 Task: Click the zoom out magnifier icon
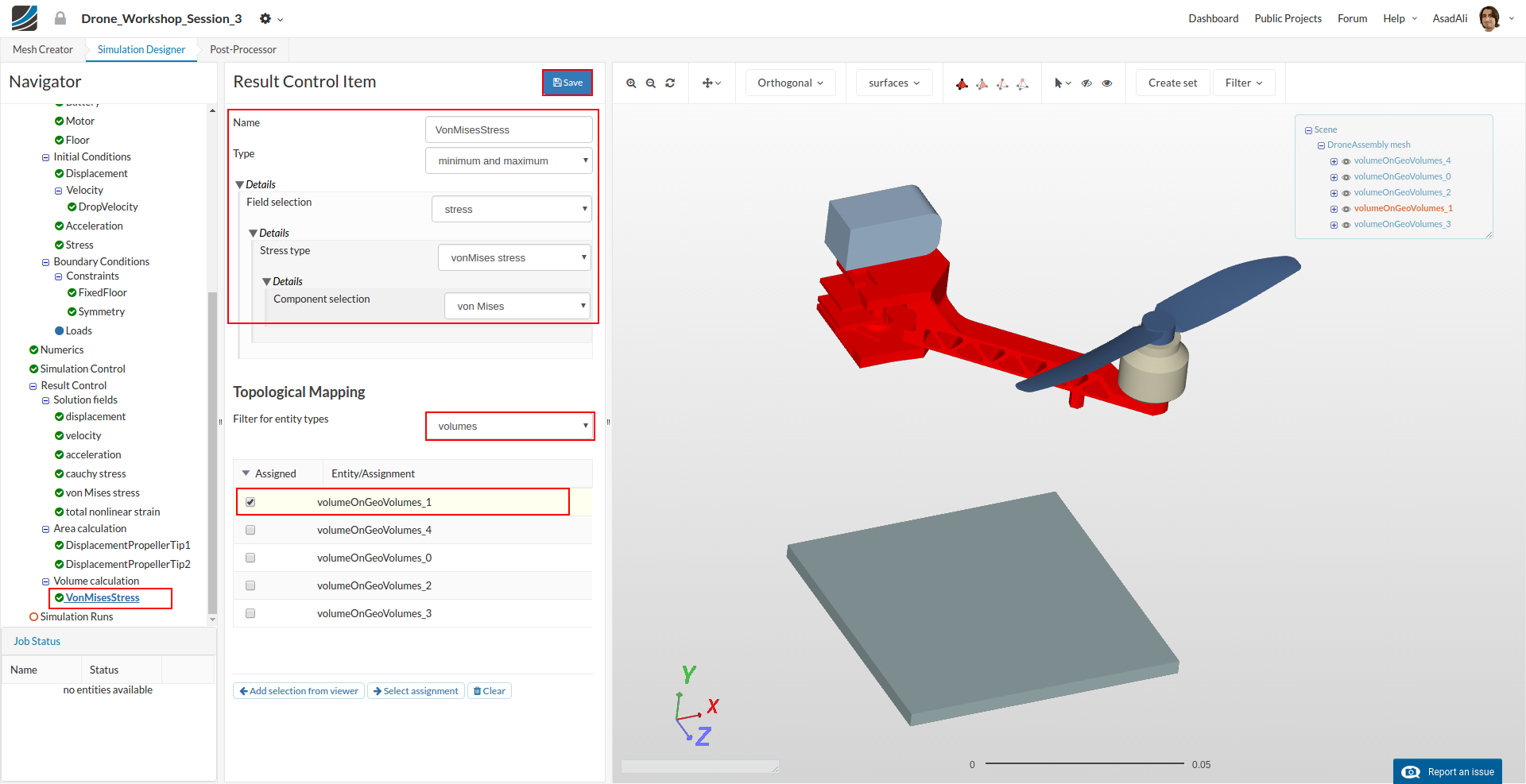pyautogui.click(x=651, y=83)
